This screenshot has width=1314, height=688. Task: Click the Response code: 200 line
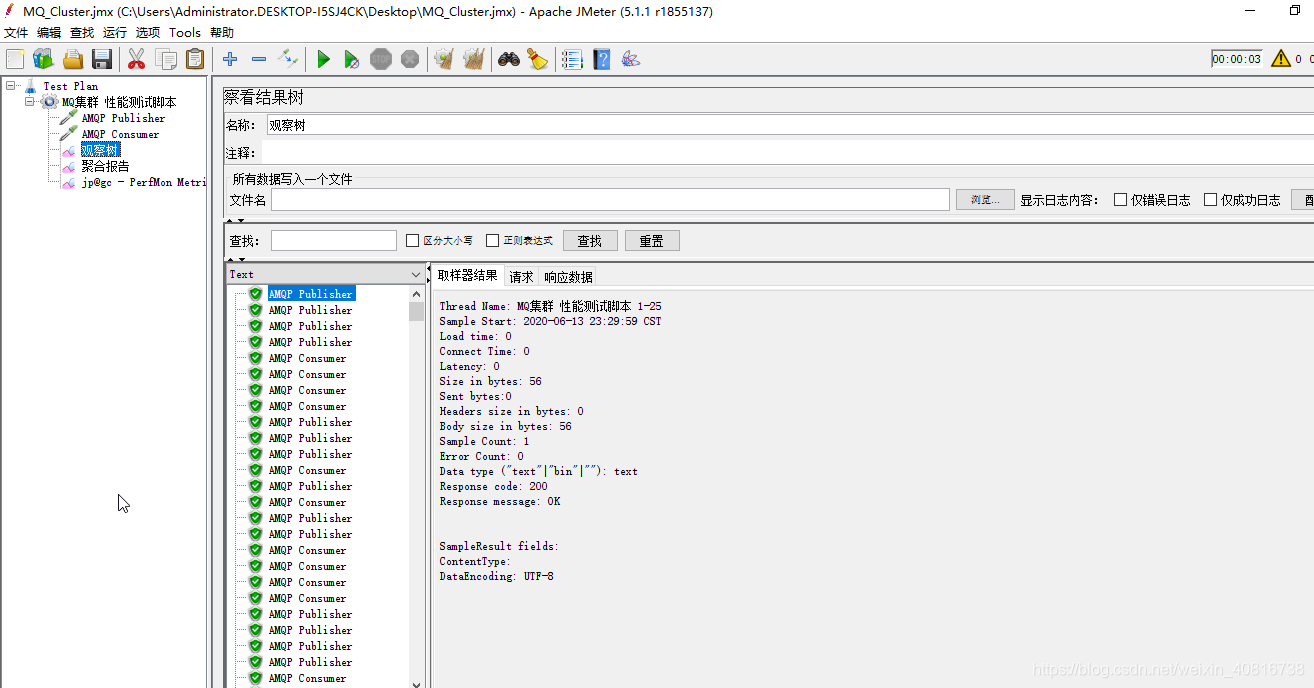pos(493,486)
